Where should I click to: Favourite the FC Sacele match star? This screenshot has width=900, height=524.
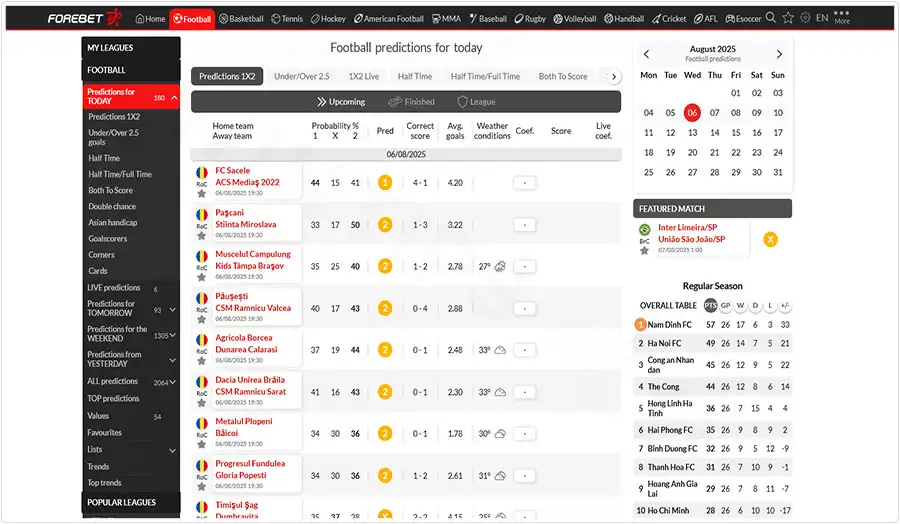click(201, 193)
